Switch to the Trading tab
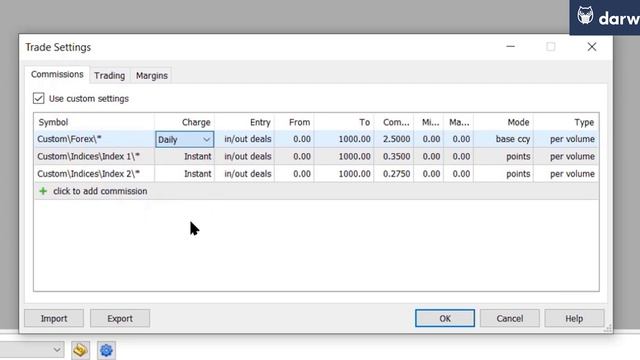The width and height of the screenshot is (640, 360). [x=109, y=76]
